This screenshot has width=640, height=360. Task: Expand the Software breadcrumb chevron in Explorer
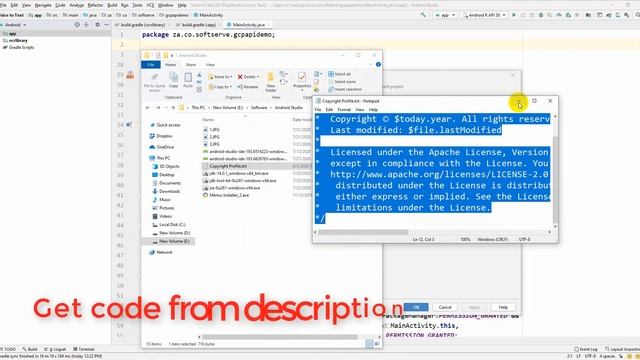click(x=271, y=108)
